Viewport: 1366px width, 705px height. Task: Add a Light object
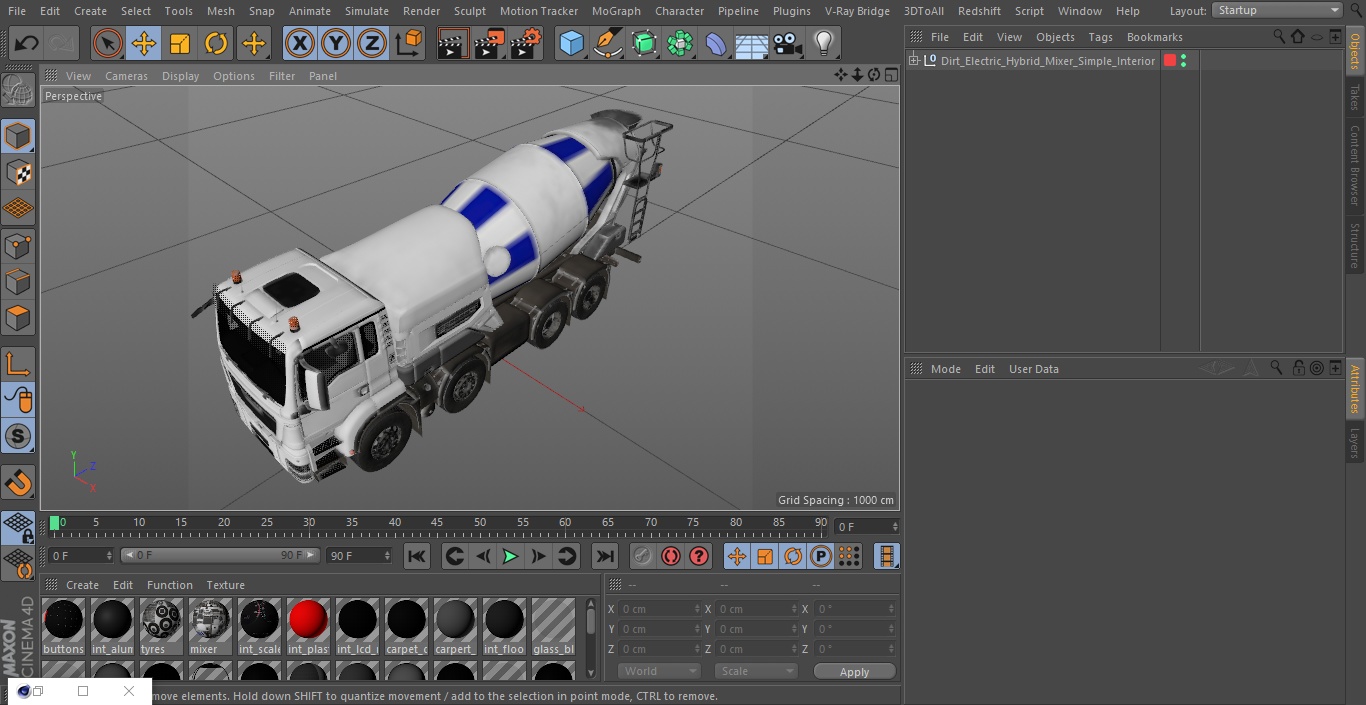coord(824,43)
